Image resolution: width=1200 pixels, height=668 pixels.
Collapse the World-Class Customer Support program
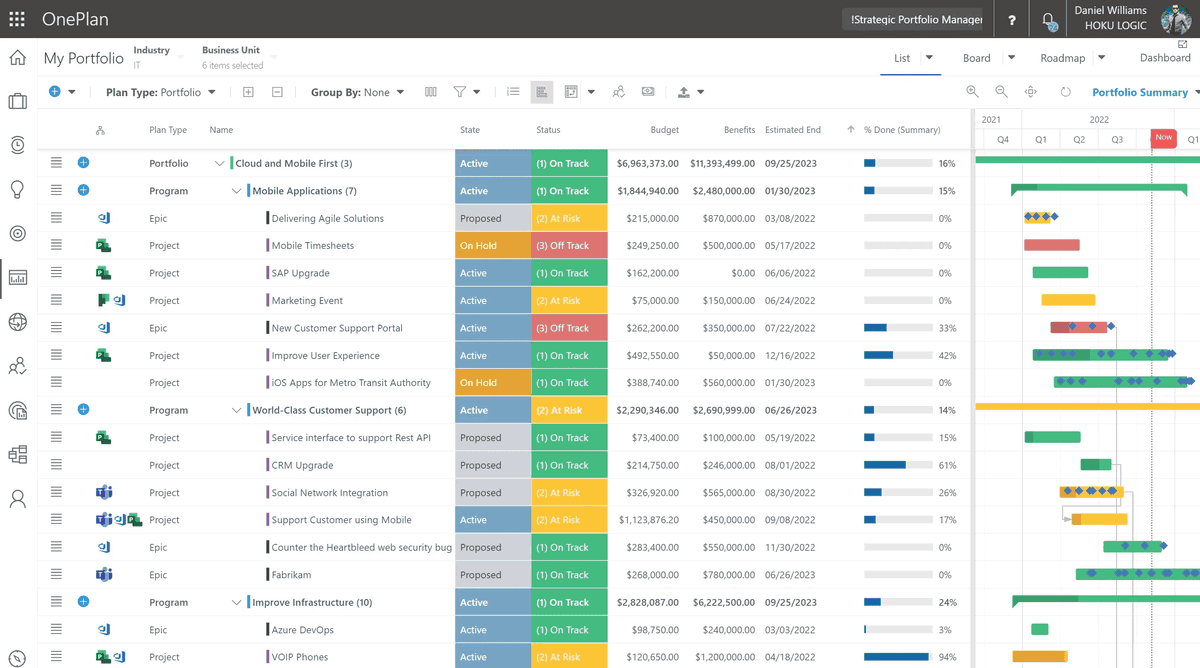(x=236, y=410)
